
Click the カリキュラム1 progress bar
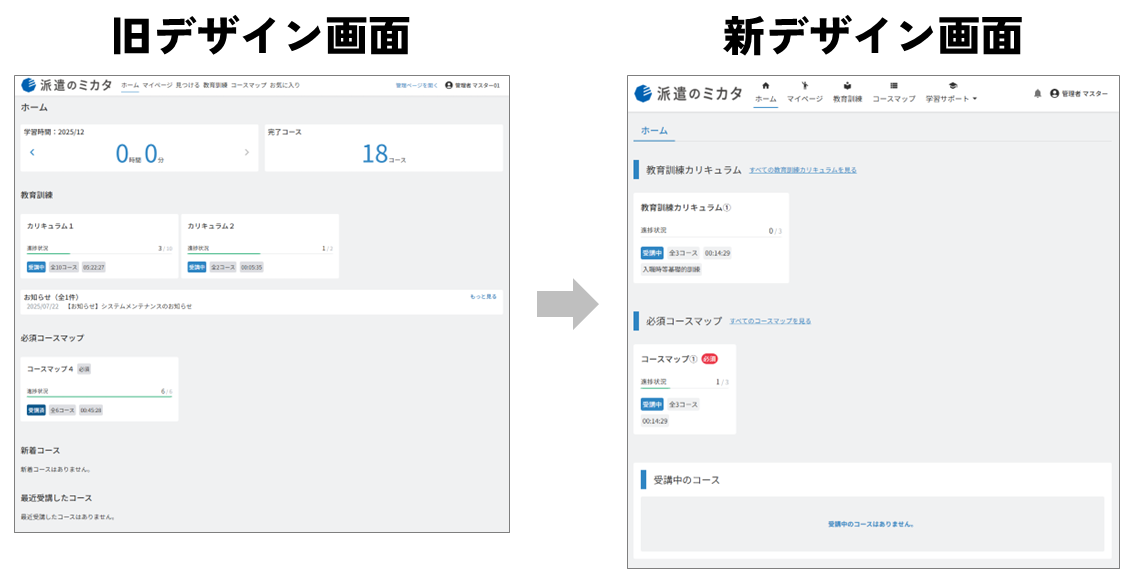point(99,253)
